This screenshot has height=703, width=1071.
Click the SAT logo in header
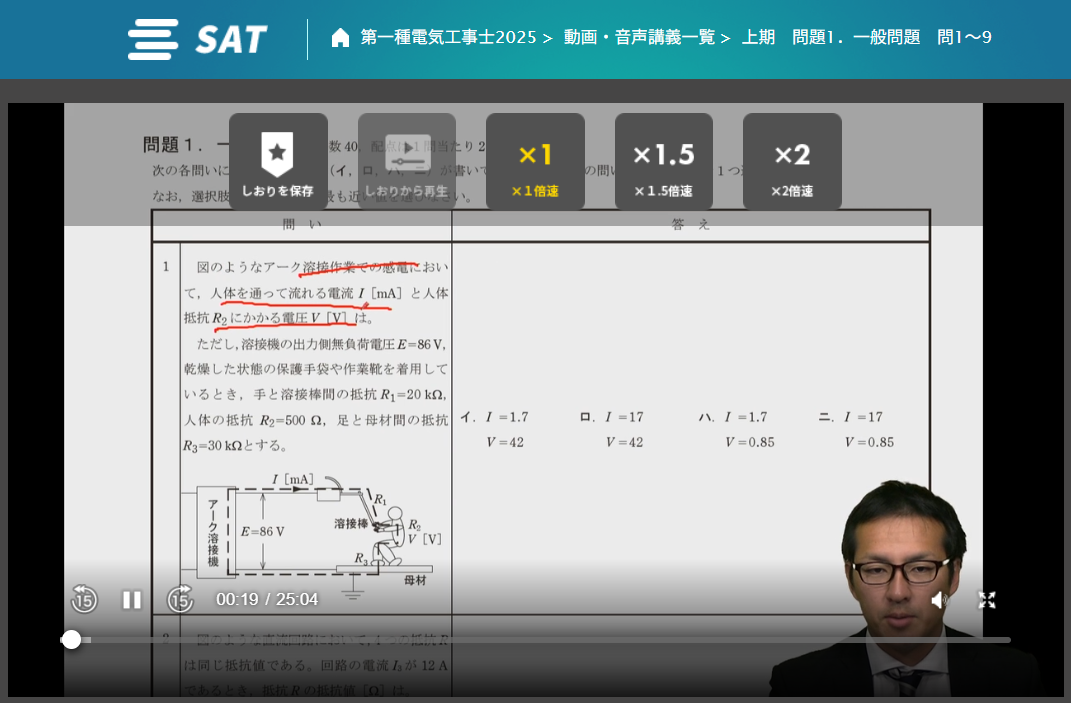pyautogui.click(x=197, y=39)
